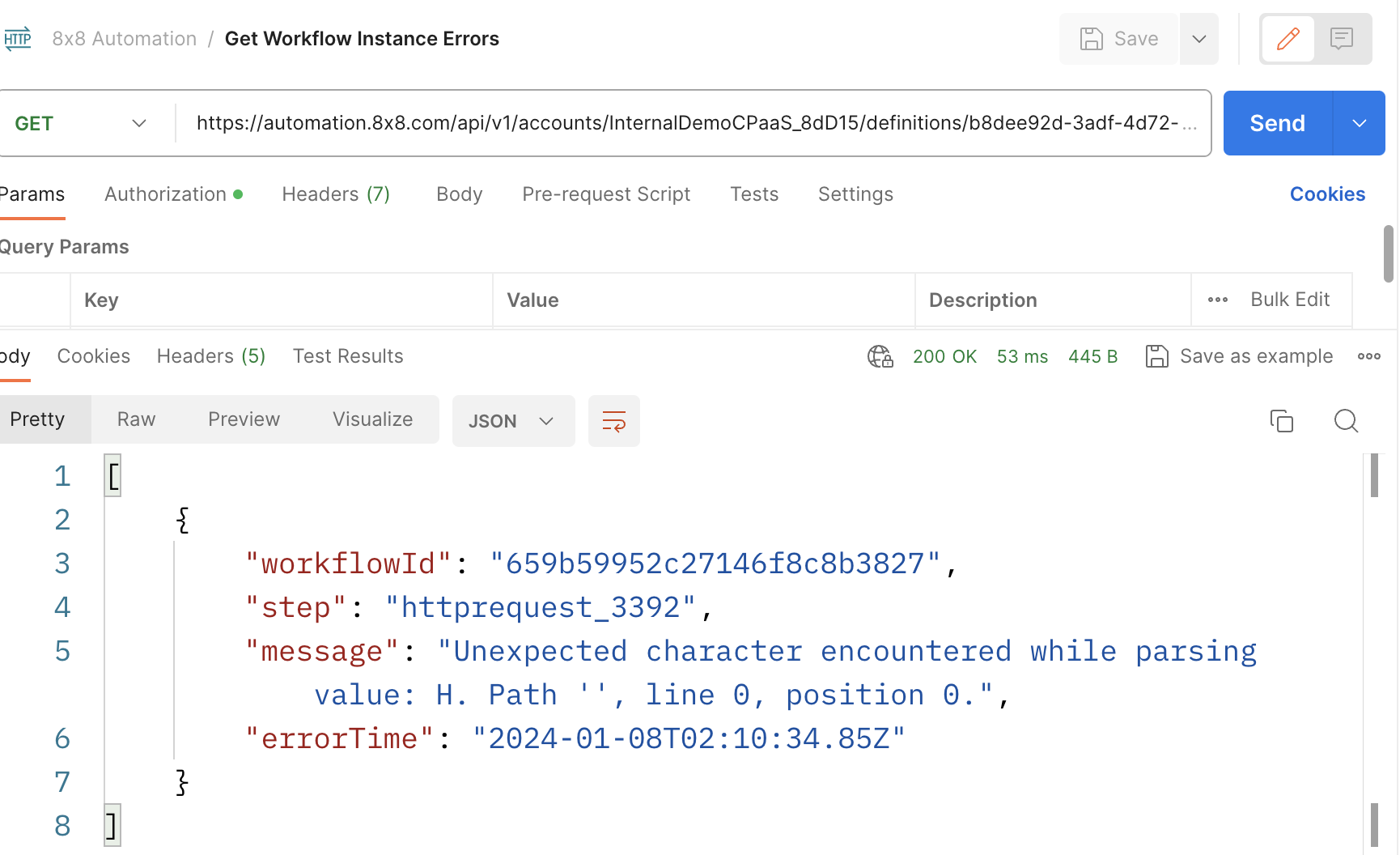Select the Raw response view

tap(136, 419)
